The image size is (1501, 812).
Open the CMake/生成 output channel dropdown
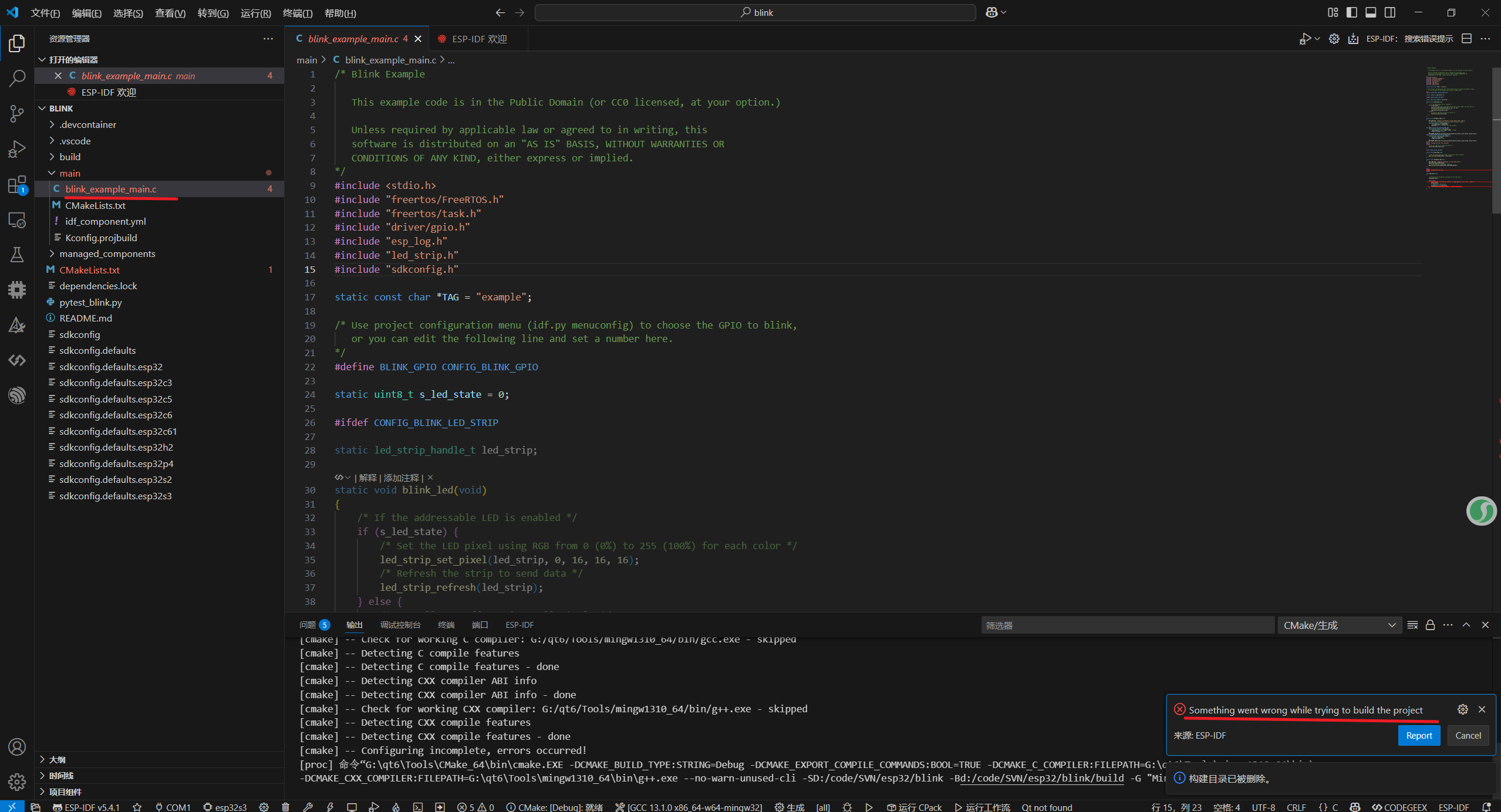[x=1339, y=625]
